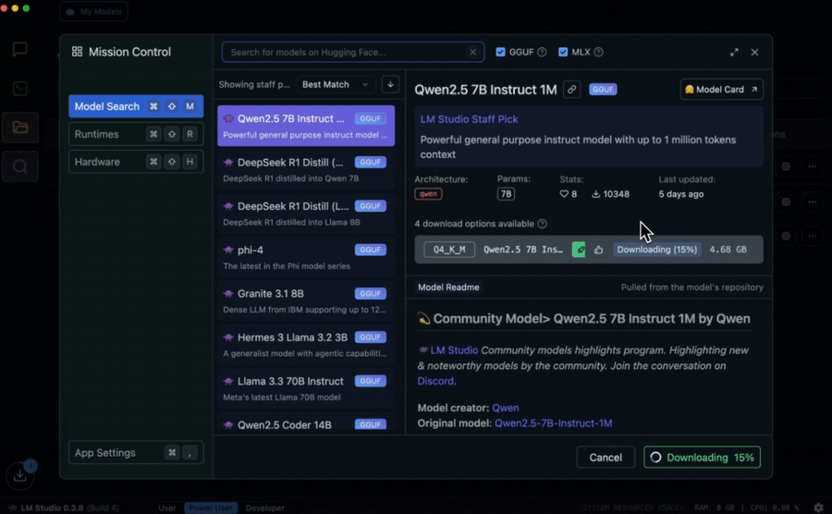
Task: Copy the Qwen2.5 7B Instruct 1M link
Action: pyautogui.click(x=571, y=89)
